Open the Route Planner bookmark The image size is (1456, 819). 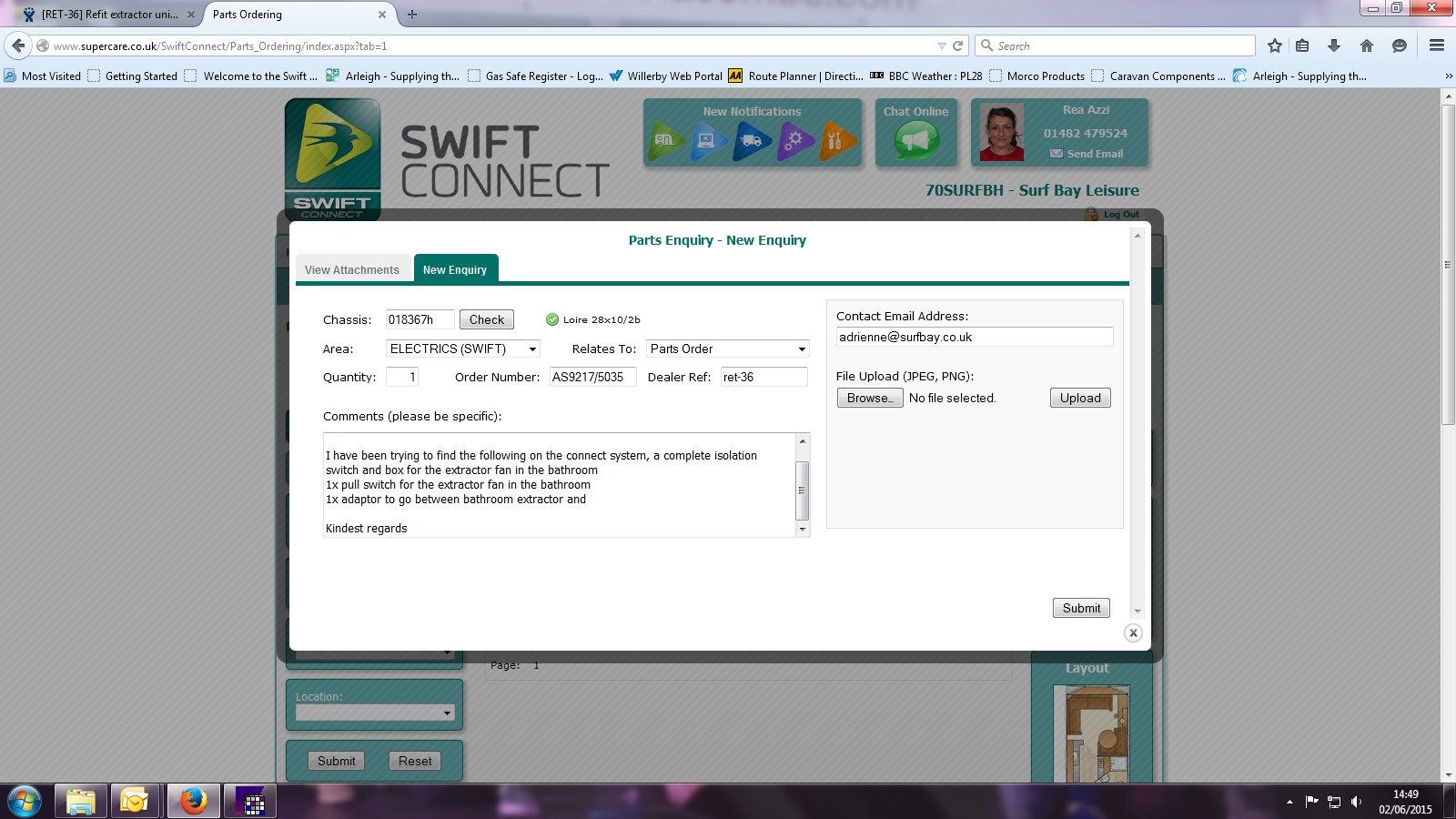tap(796, 76)
